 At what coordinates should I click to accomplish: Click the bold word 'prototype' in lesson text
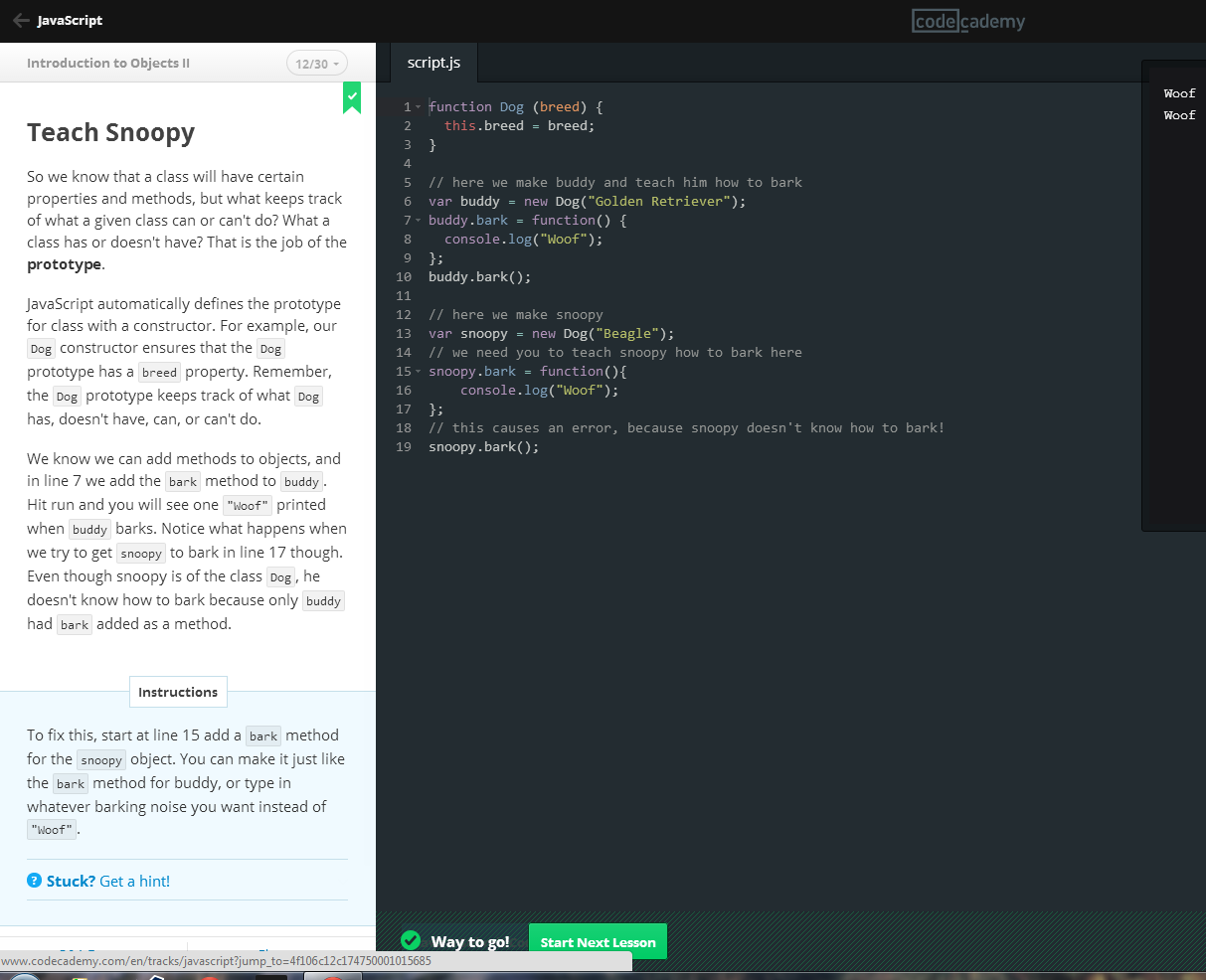64,264
